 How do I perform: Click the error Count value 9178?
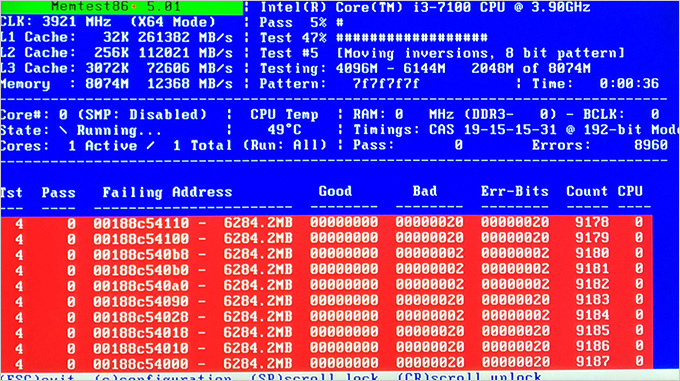(592, 222)
